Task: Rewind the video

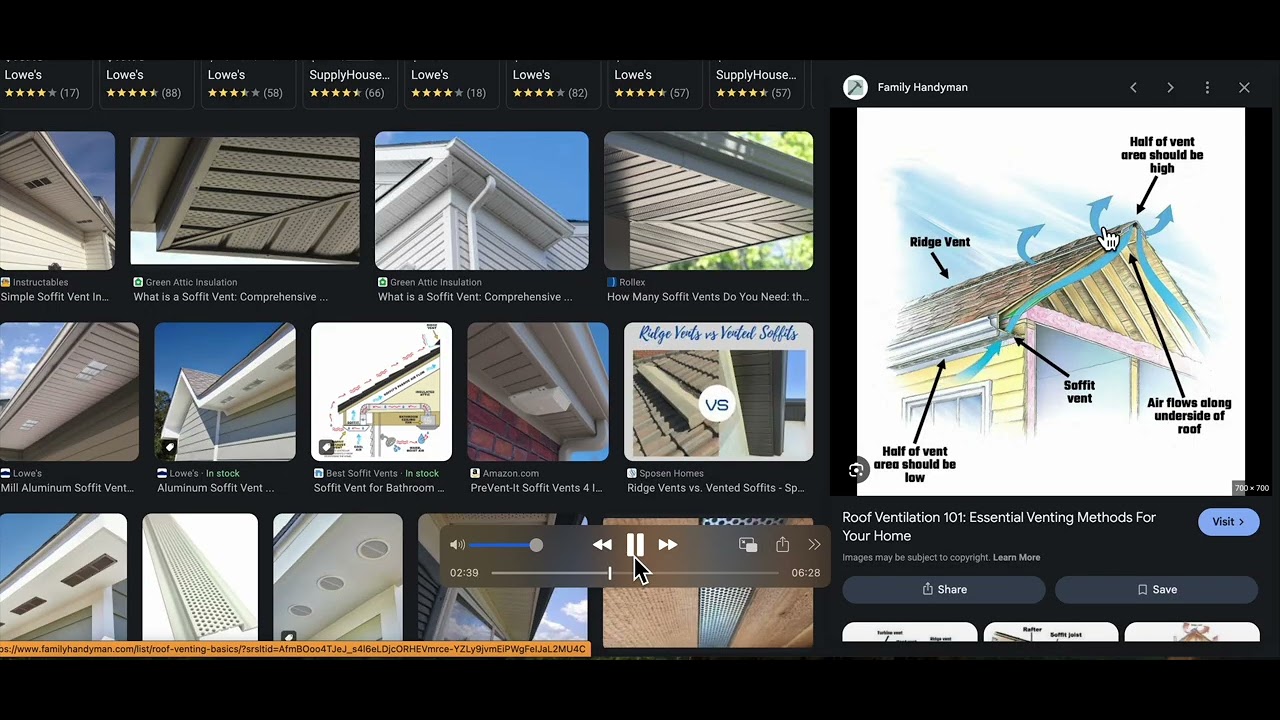Action: [x=602, y=545]
